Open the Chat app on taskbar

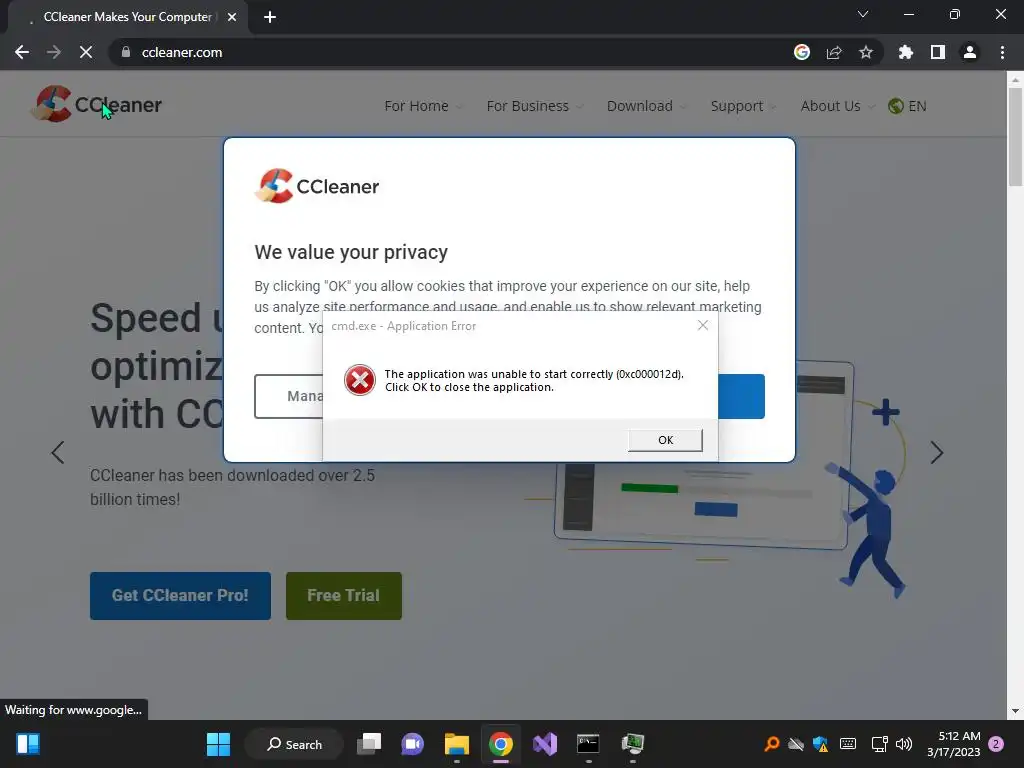coord(413,744)
